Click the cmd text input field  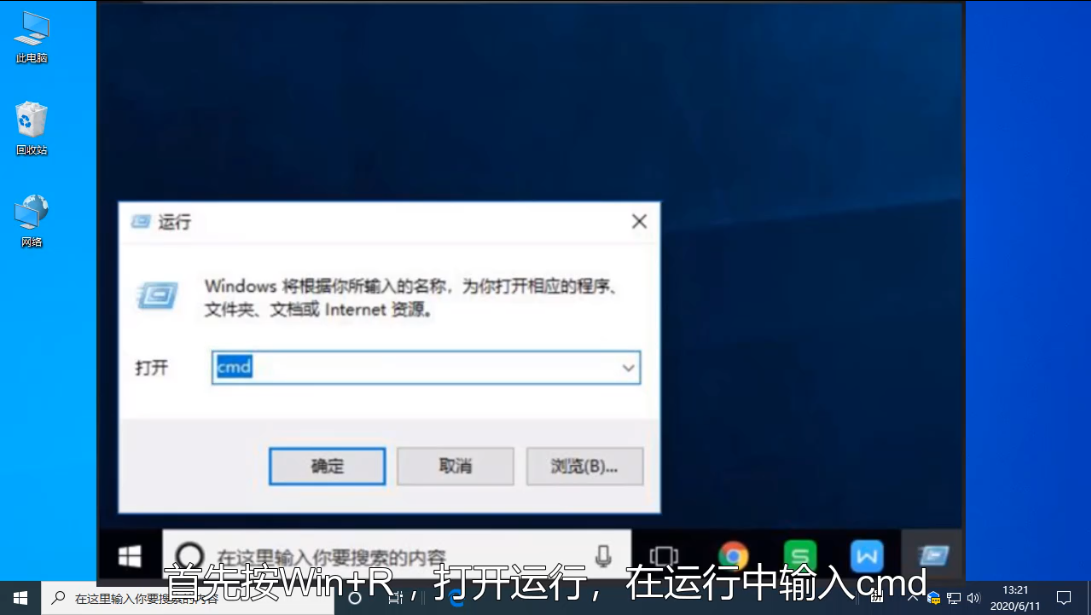coord(420,368)
